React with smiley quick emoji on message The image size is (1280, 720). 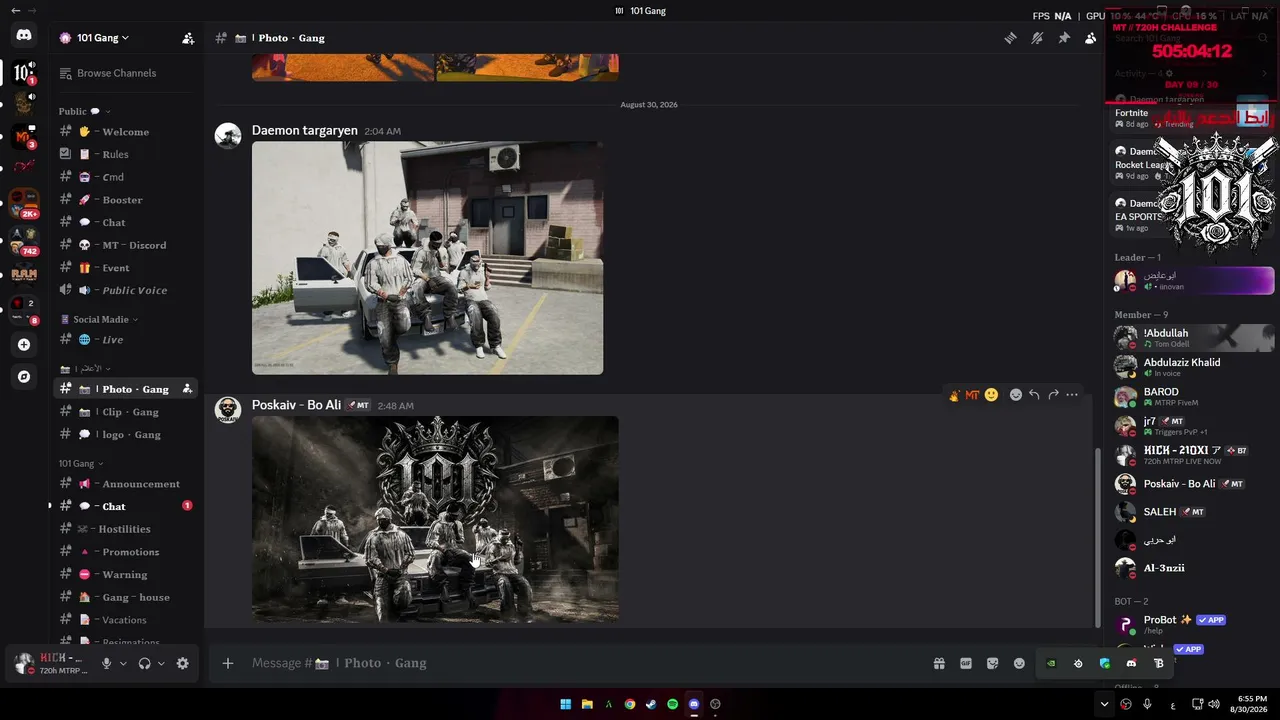991,395
